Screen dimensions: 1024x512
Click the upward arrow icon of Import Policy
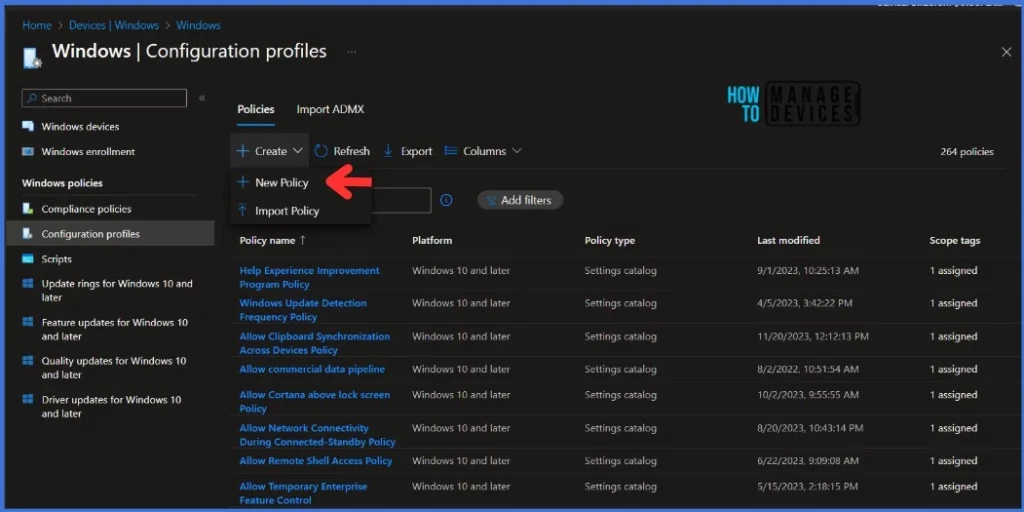[243, 210]
